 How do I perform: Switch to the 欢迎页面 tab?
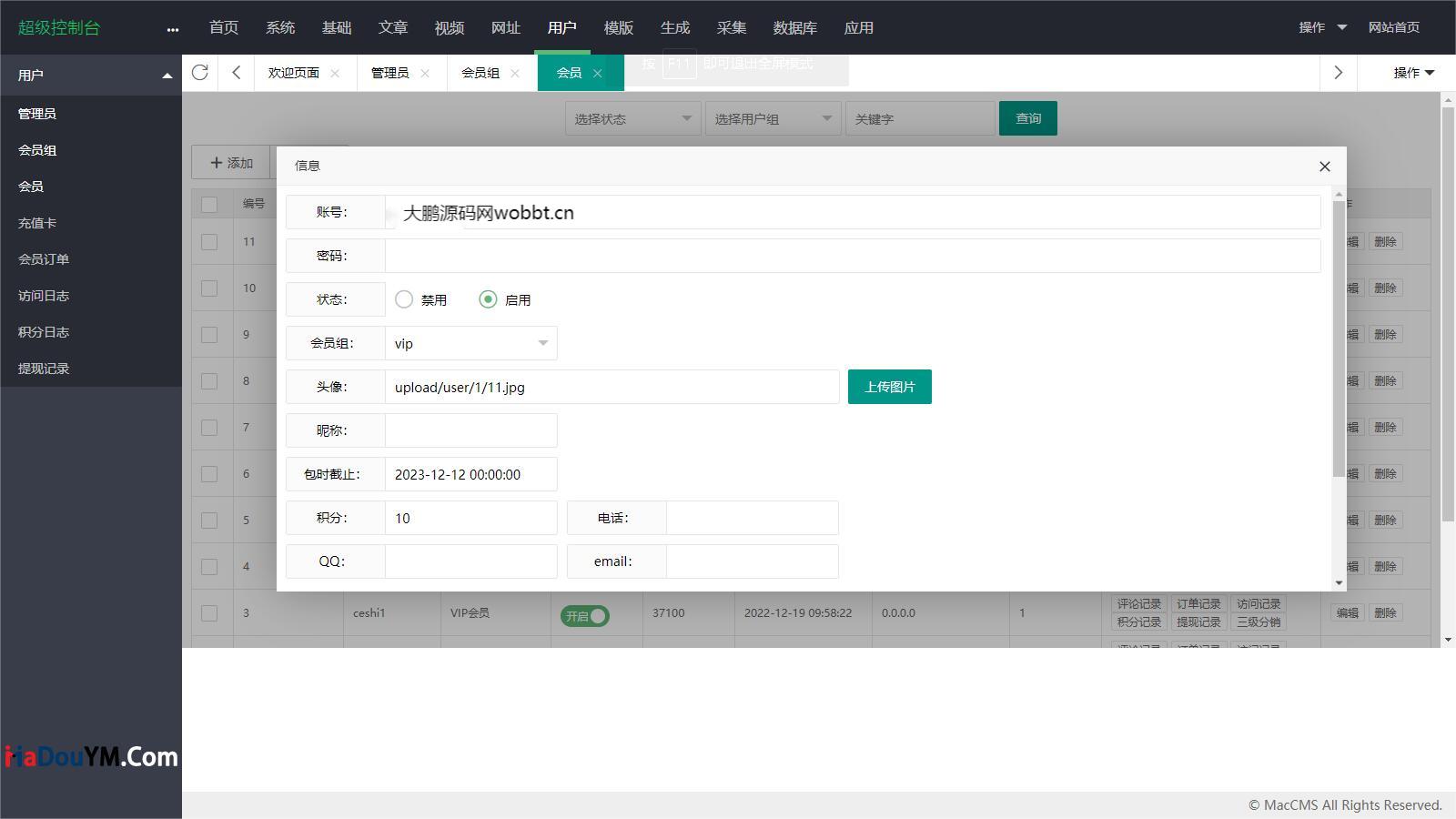click(294, 73)
